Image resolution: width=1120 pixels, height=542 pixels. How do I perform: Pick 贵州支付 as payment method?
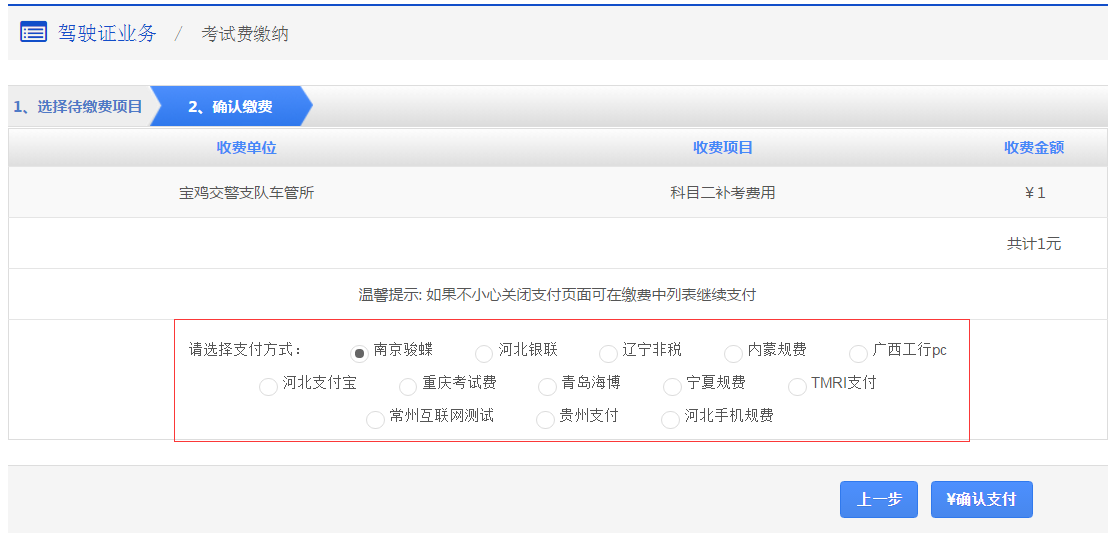(x=545, y=419)
